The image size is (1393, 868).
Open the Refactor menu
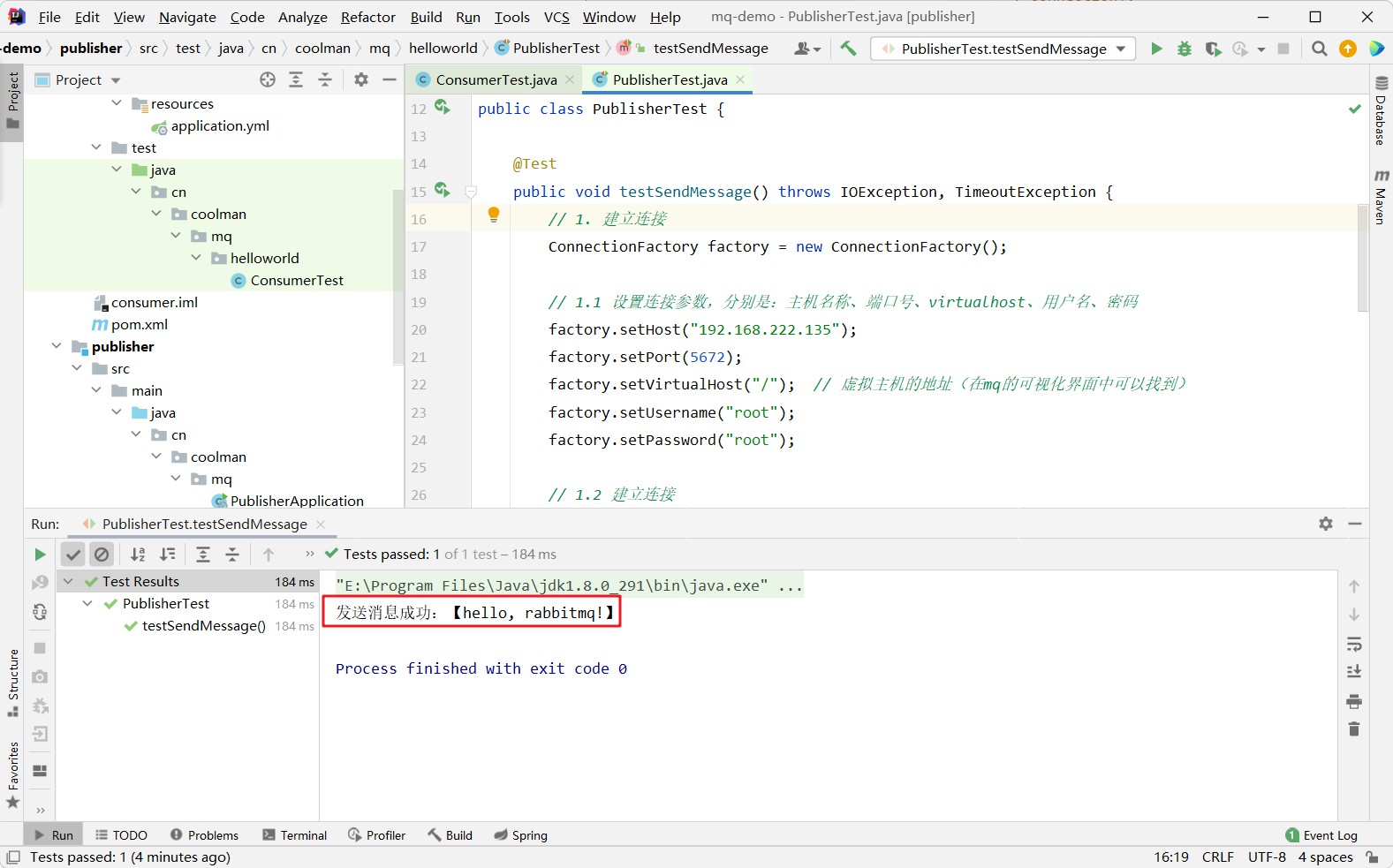coord(367,17)
